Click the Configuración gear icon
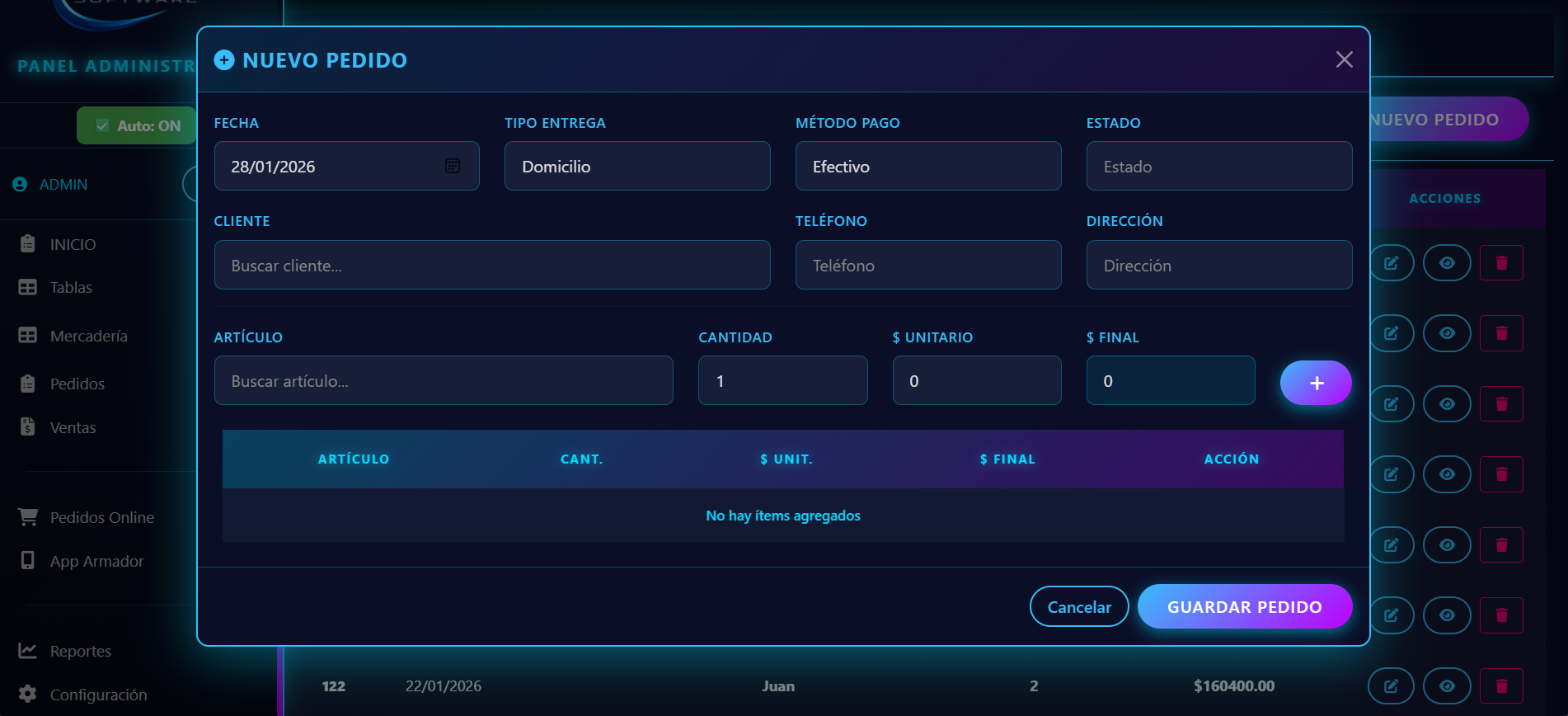 [x=28, y=694]
